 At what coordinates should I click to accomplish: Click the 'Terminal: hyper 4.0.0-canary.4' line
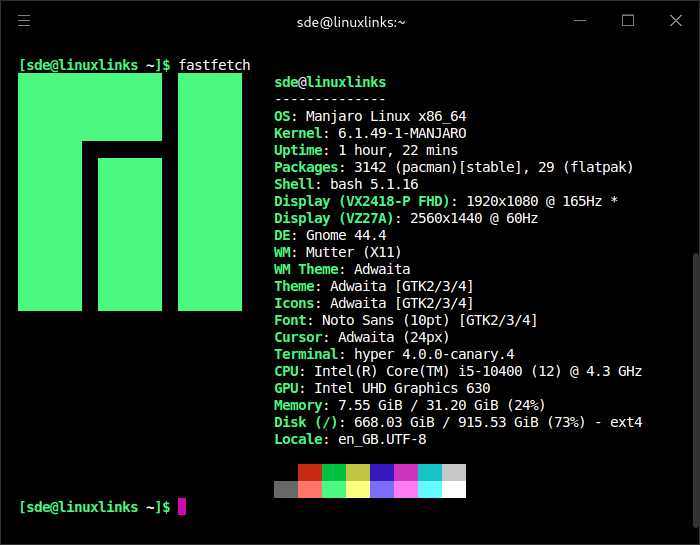coord(394,354)
